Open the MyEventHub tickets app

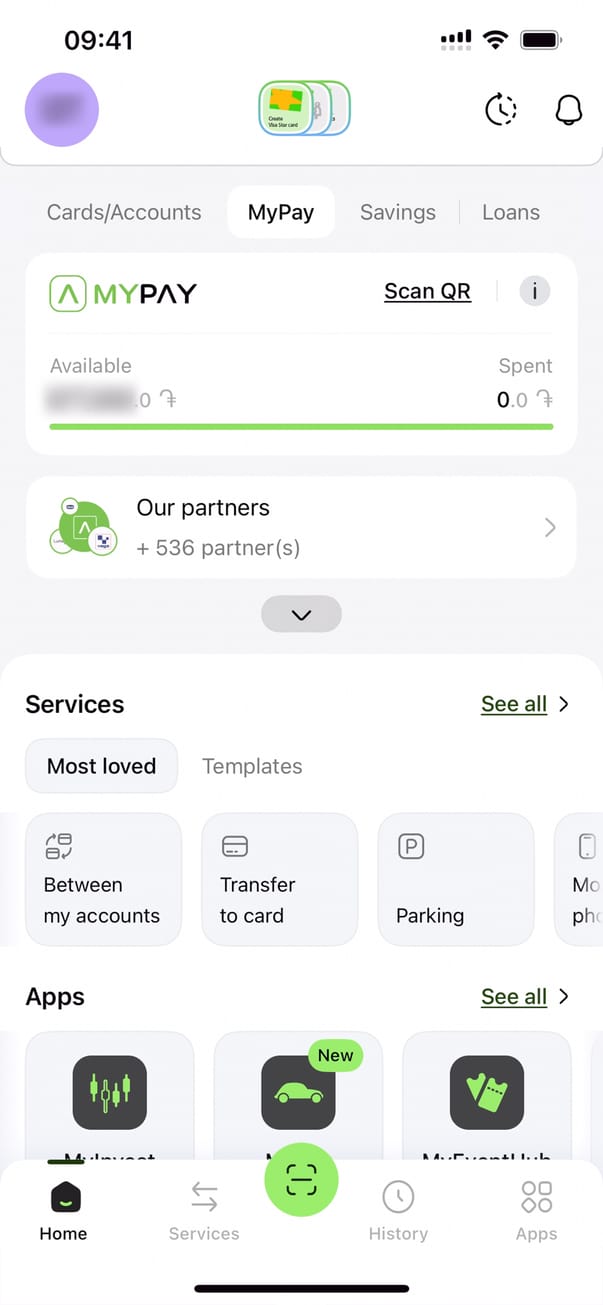(x=487, y=1092)
